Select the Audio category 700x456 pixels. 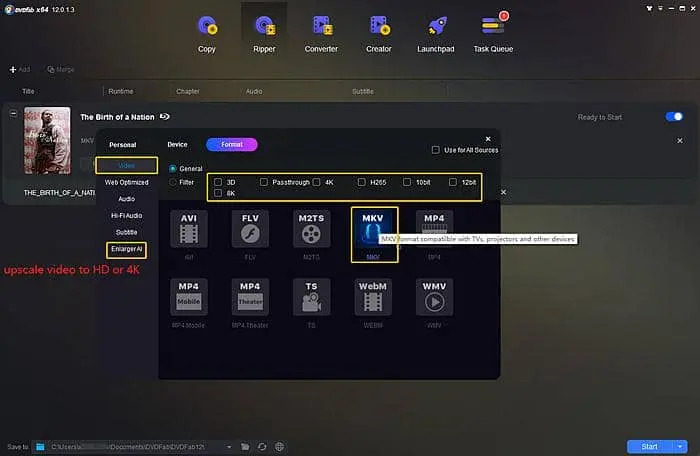coord(126,199)
